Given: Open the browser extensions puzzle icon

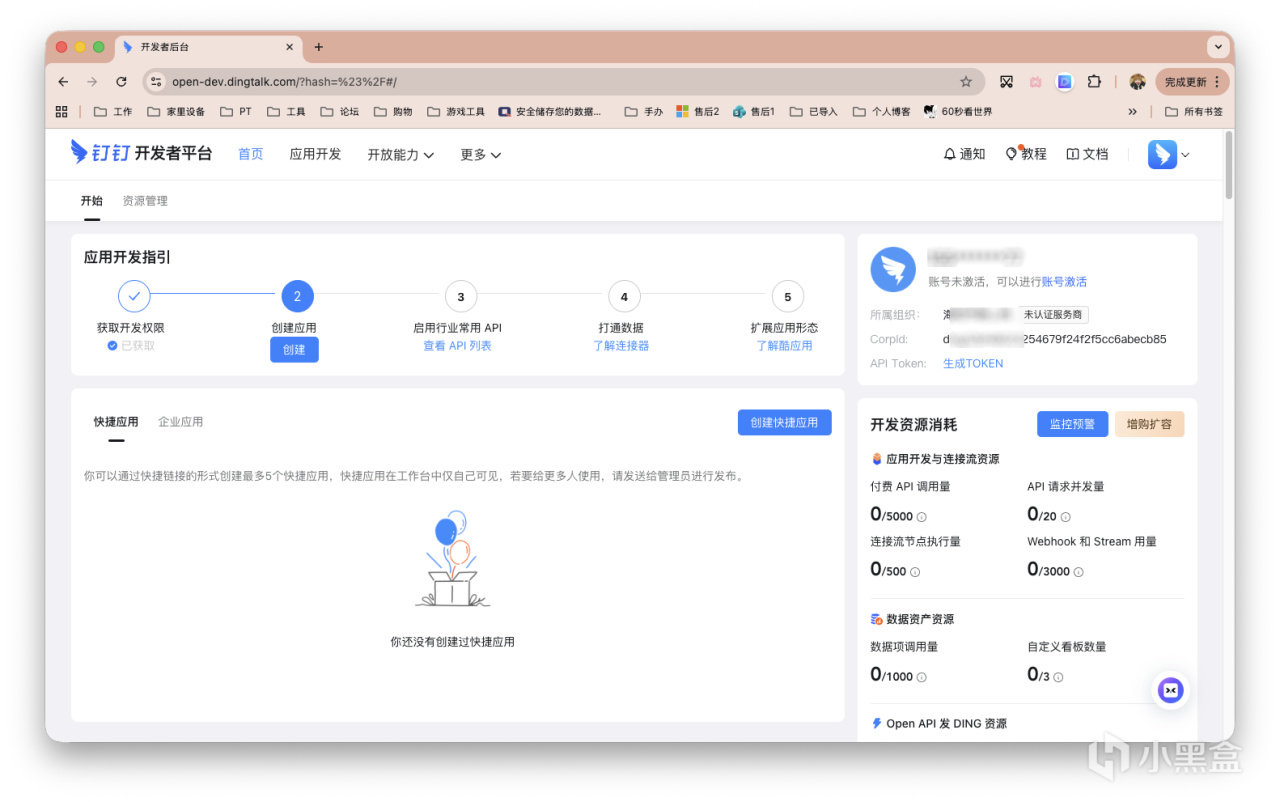Looking at the screenshot, I should (1094, 82).
